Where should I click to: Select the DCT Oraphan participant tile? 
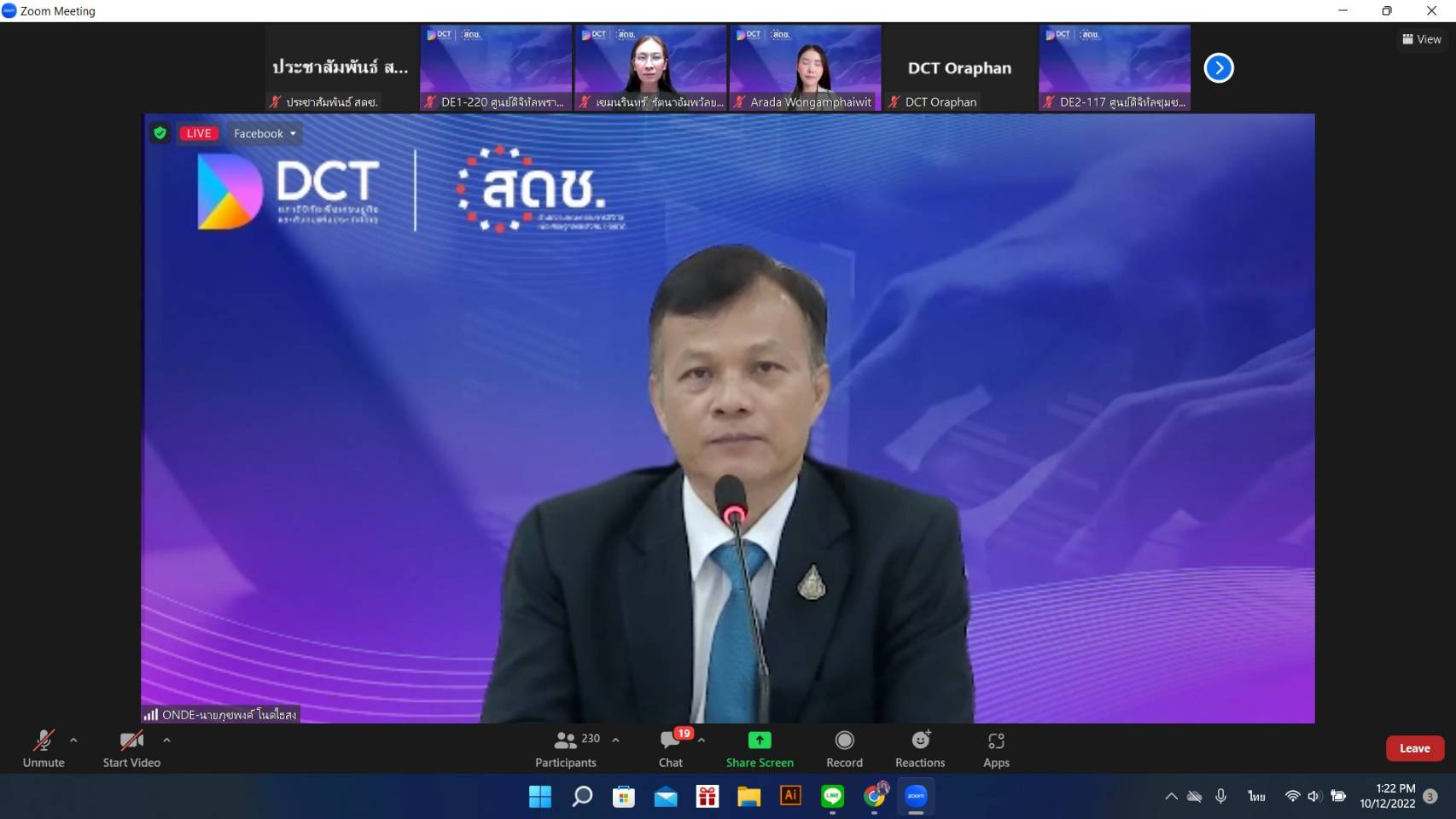pos(959,67)
